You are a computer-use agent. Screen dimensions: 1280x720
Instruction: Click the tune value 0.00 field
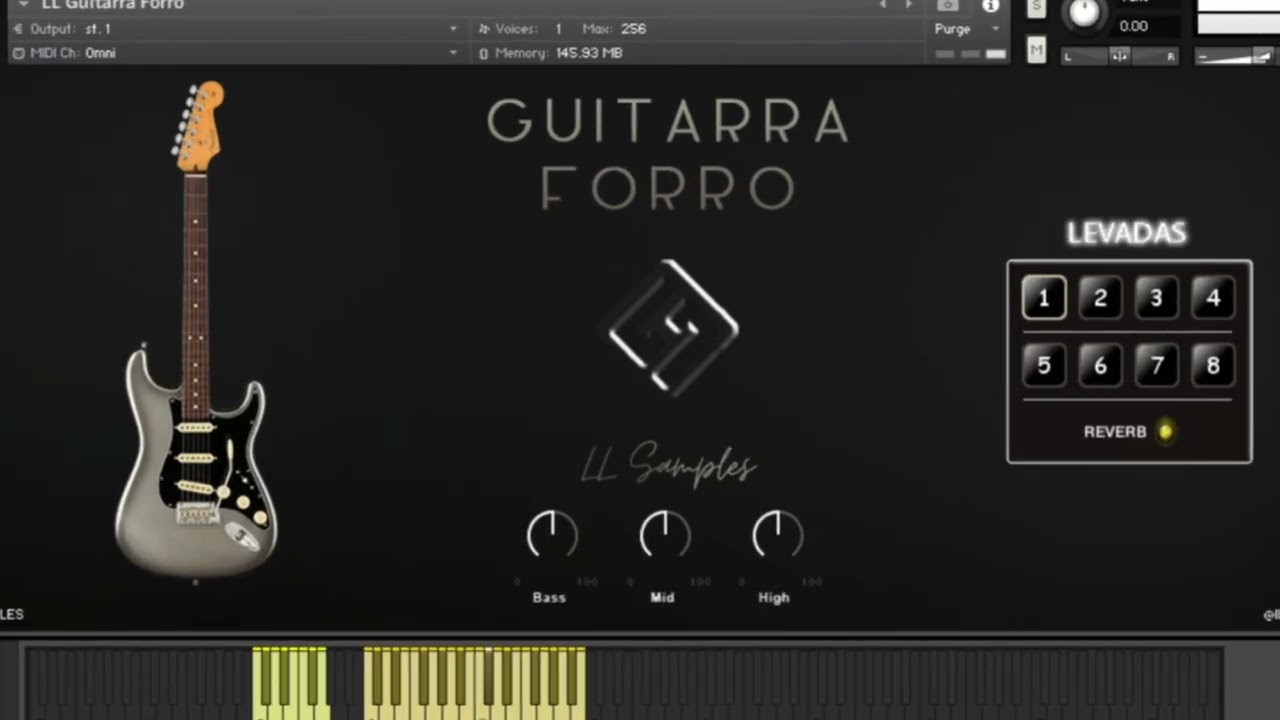[x=1134, y=27]
